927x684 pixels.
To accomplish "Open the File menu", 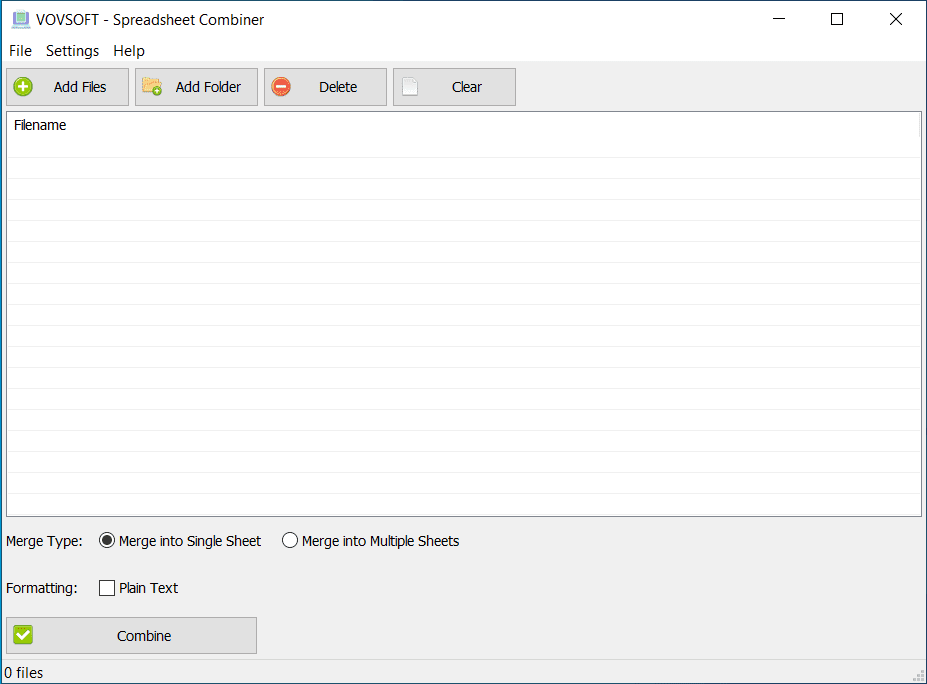I will 20,51.
